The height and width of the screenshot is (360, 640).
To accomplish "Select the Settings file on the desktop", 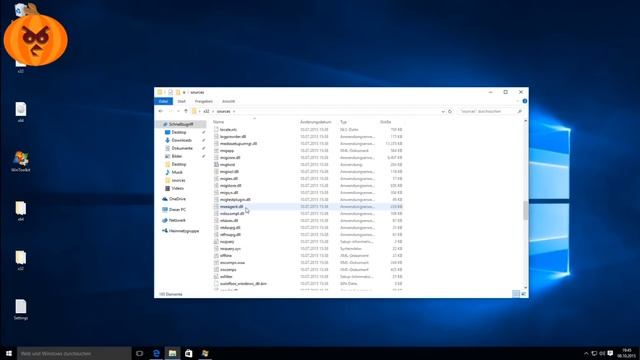I will (x=21, y=309).
